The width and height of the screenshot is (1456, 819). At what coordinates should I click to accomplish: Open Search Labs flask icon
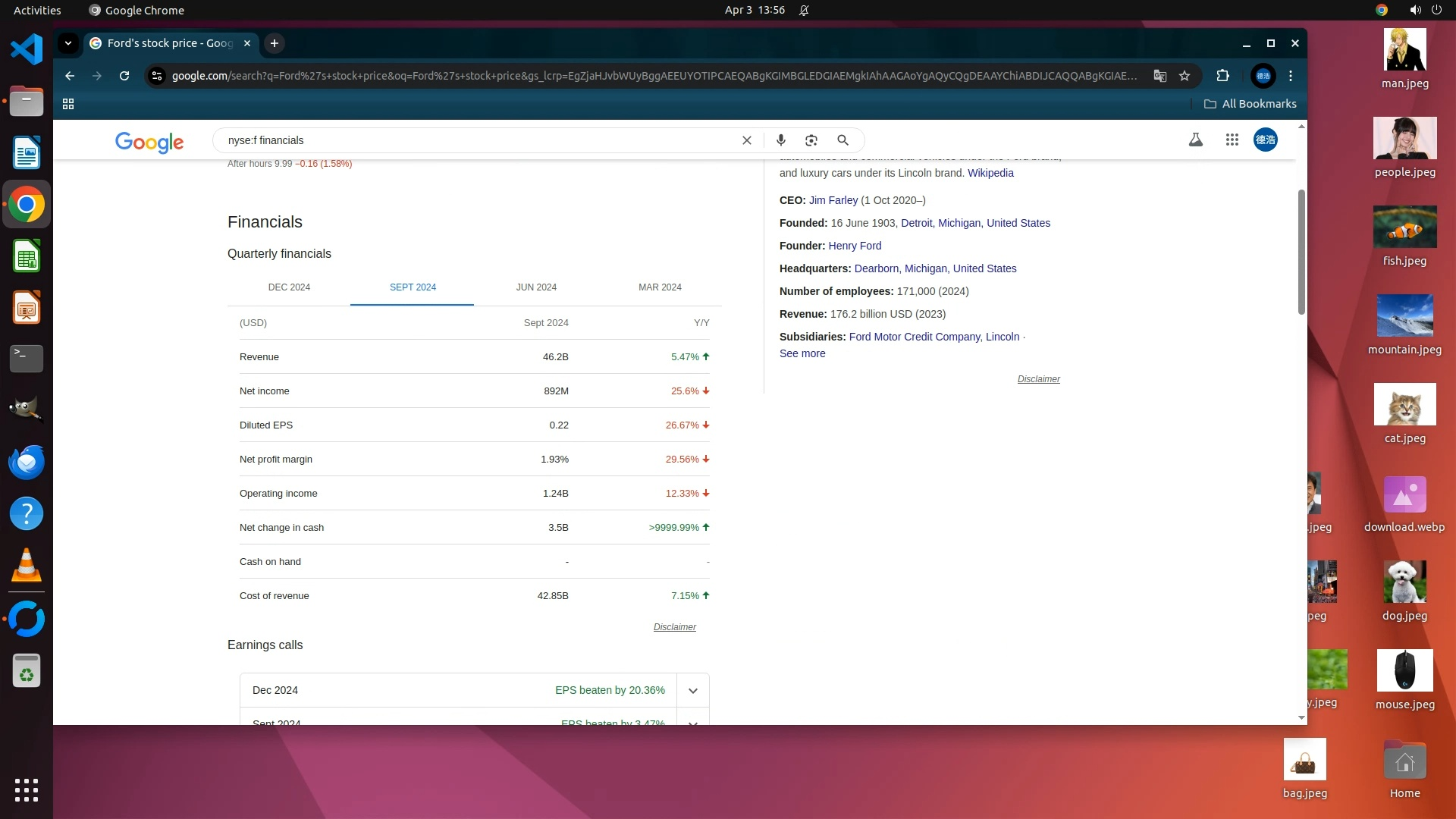[x=1196, y=140]
